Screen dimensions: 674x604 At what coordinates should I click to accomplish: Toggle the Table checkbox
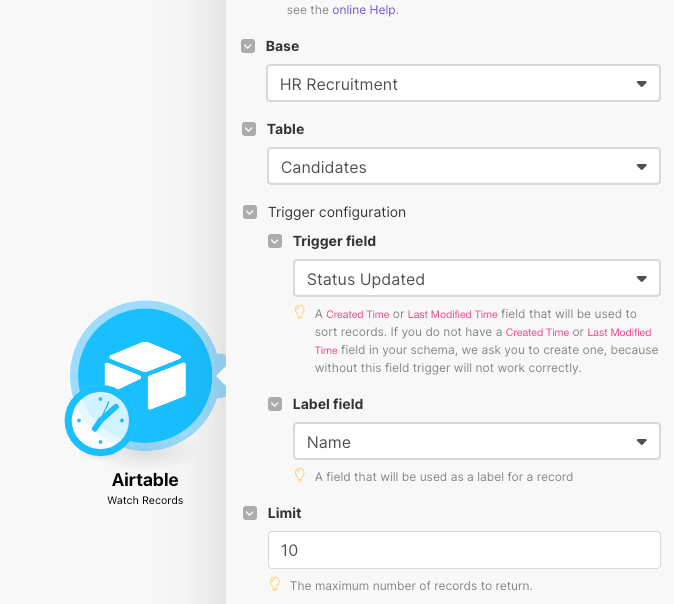click(x=248, y=129)
